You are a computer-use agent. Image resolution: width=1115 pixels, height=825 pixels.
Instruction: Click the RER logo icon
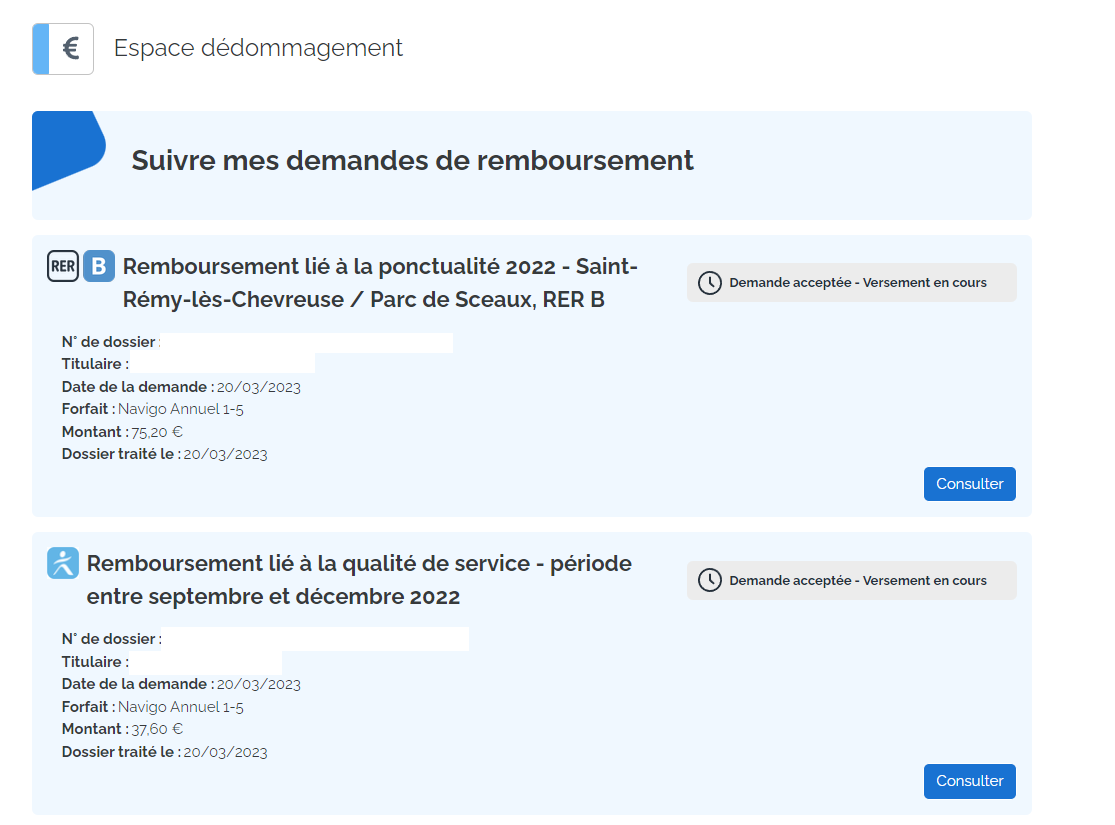[63, 266]
